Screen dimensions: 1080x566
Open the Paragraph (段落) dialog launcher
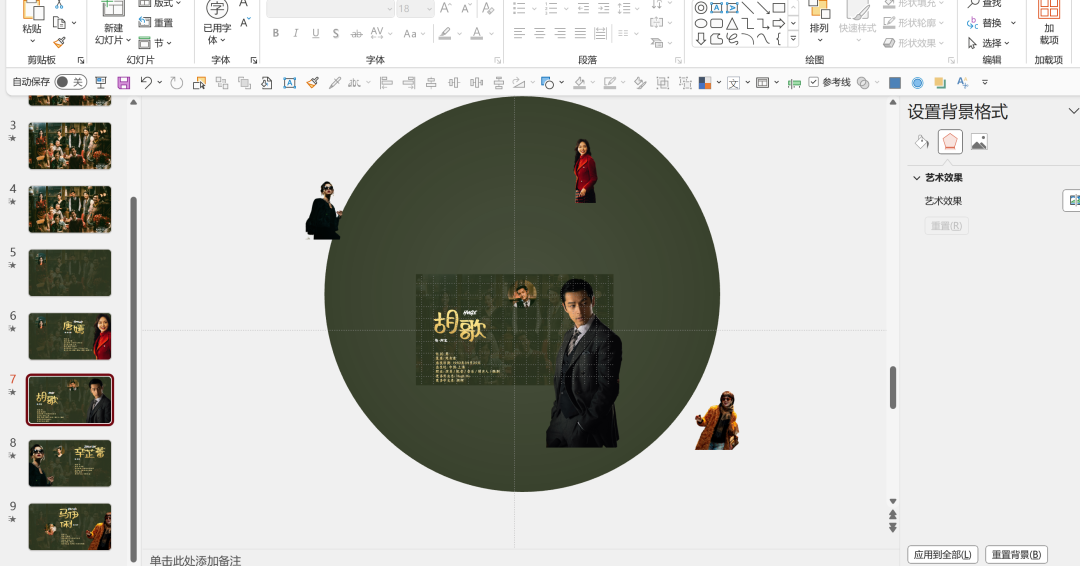point(678,61)
